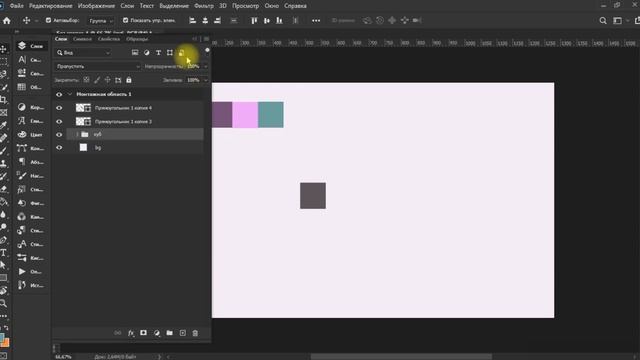This screenshot has width=640, height=360.
Task: Select the Eyedropper tool
Action: tap(4, 125)
